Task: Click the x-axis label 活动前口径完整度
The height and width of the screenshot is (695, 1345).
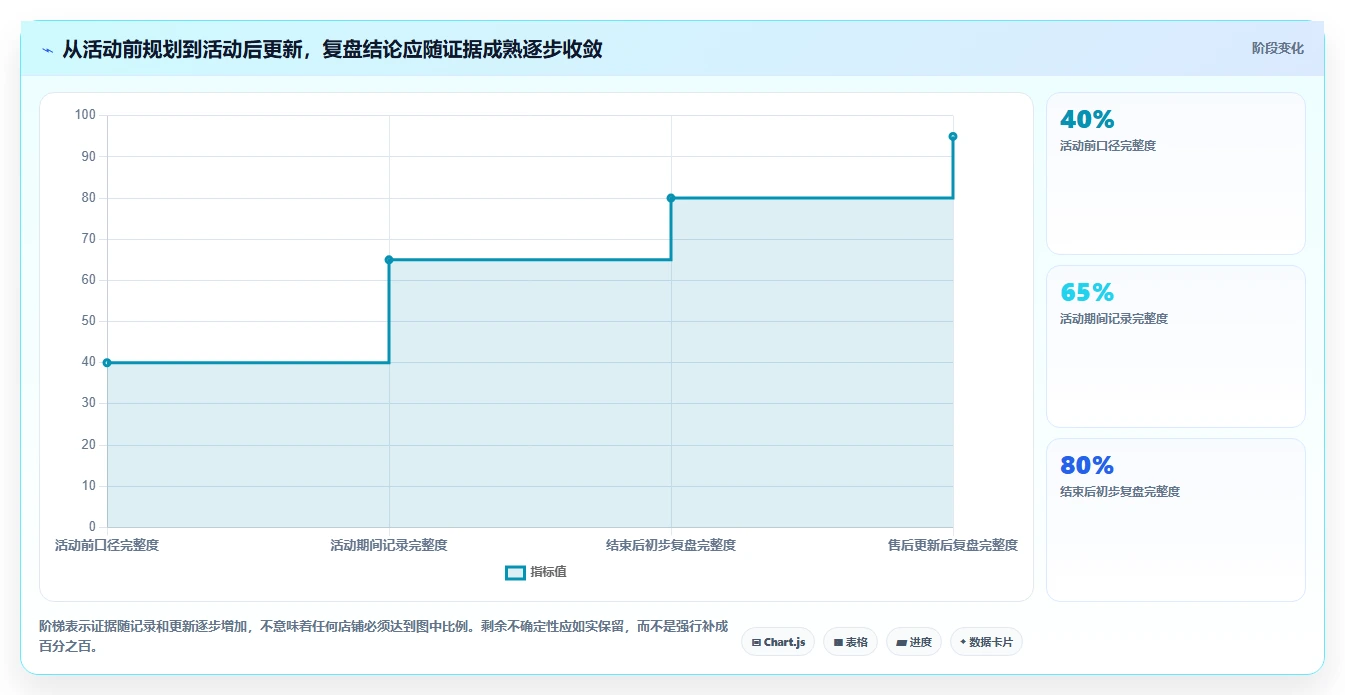Action: point(107,545)
